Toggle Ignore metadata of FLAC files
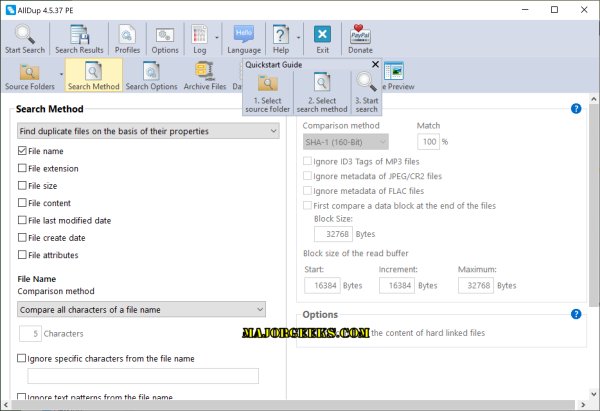600x411 pixels. [x=307, y=191]
